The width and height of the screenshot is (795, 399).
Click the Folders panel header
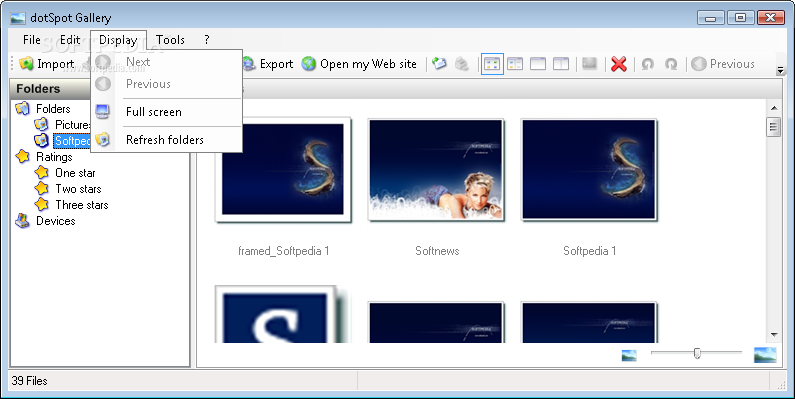51,89
